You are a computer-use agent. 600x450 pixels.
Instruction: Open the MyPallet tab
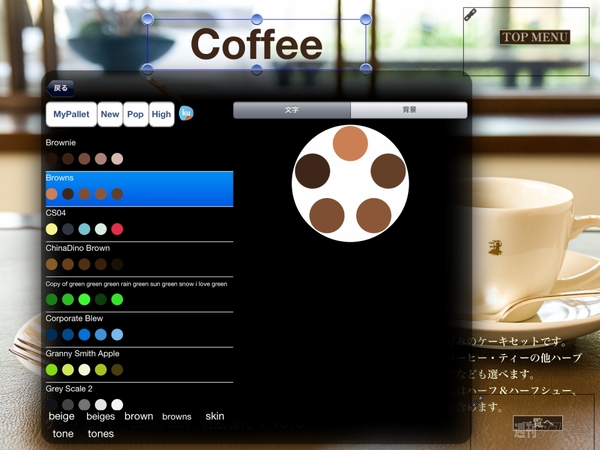pos(71,114)
